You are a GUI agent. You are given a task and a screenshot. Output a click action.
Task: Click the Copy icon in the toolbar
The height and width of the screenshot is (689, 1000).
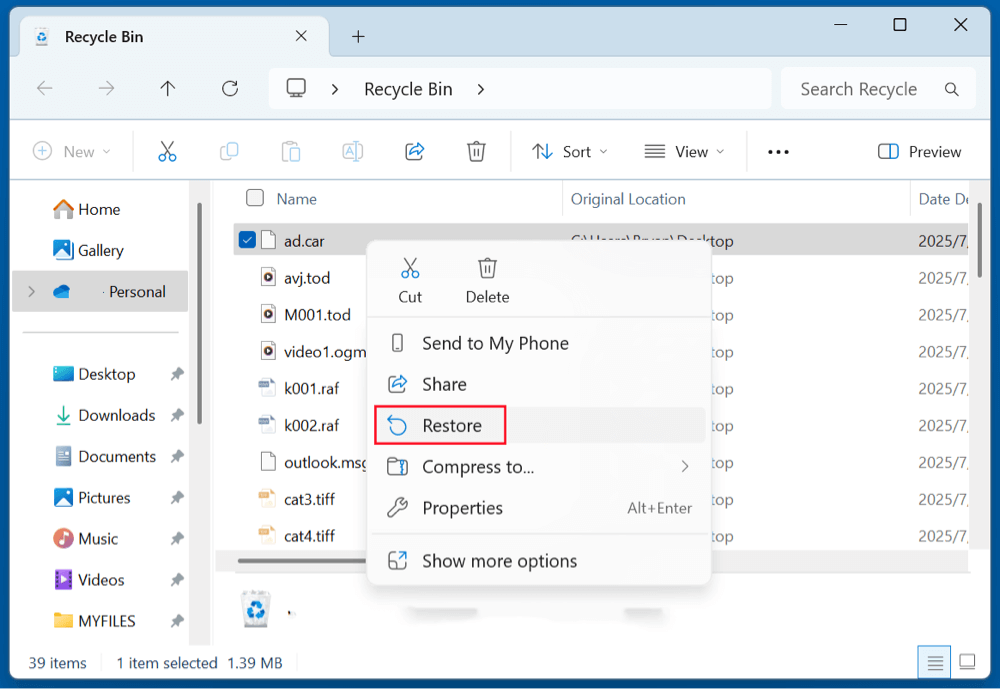[x=229, y=151]
